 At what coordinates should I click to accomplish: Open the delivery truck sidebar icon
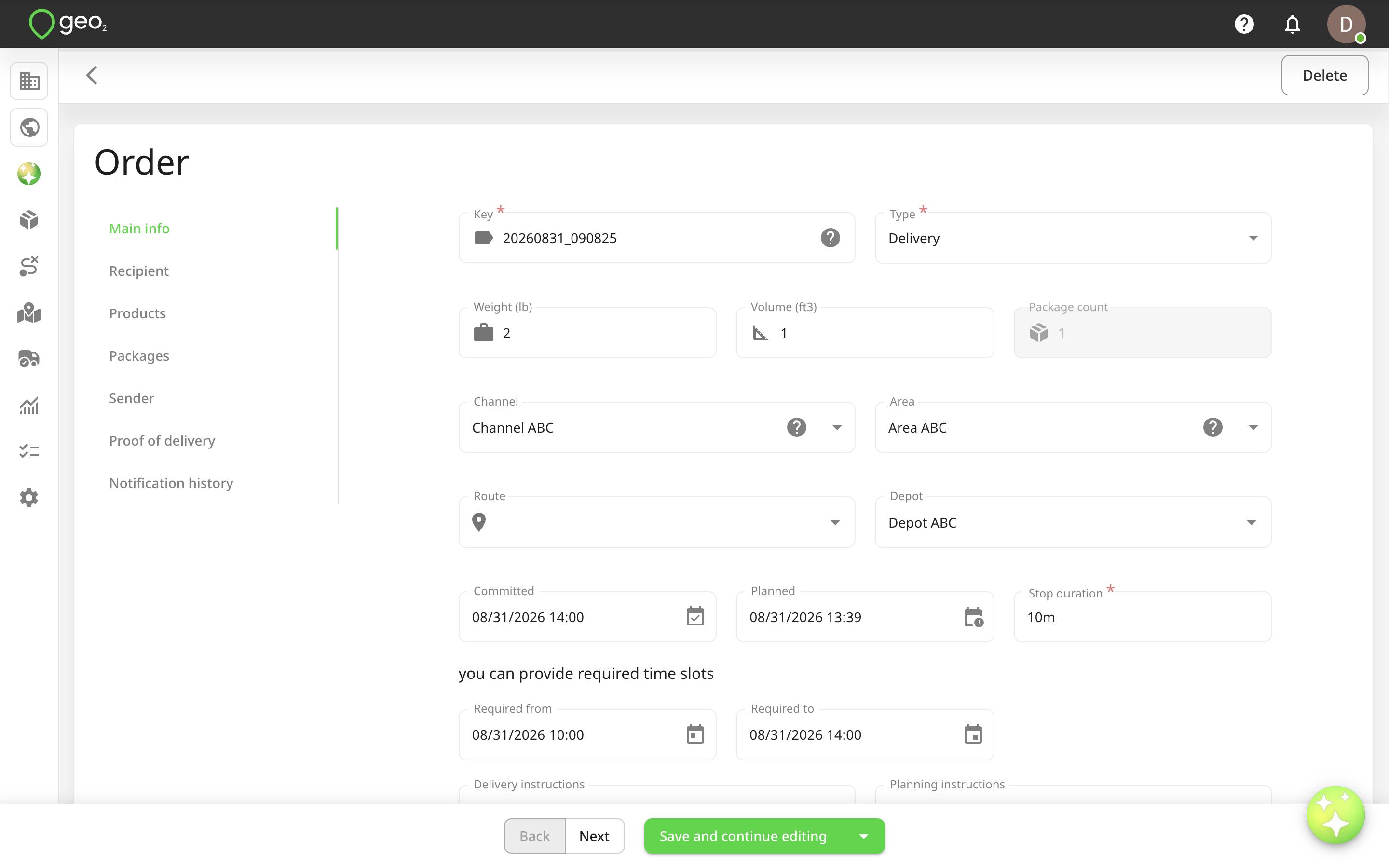click(29, 359)
